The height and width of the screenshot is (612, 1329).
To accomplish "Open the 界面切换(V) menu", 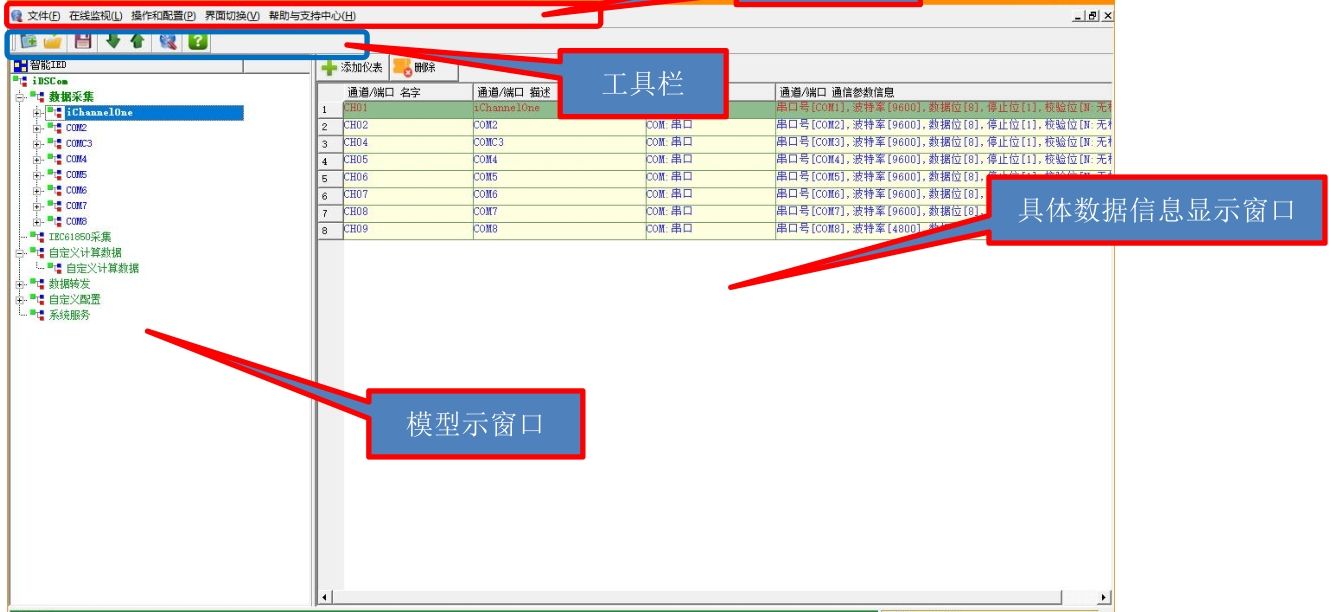I will 232,16.
